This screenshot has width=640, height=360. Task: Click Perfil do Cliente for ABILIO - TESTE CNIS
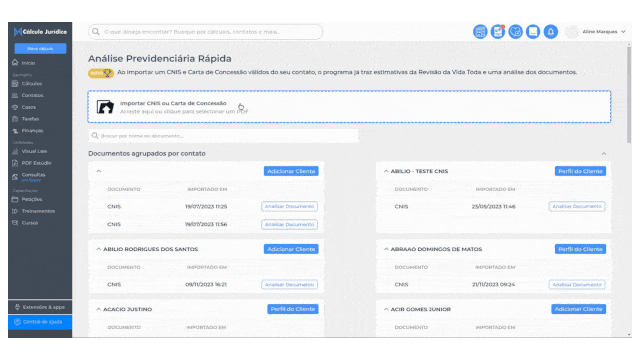click(580, 171)
